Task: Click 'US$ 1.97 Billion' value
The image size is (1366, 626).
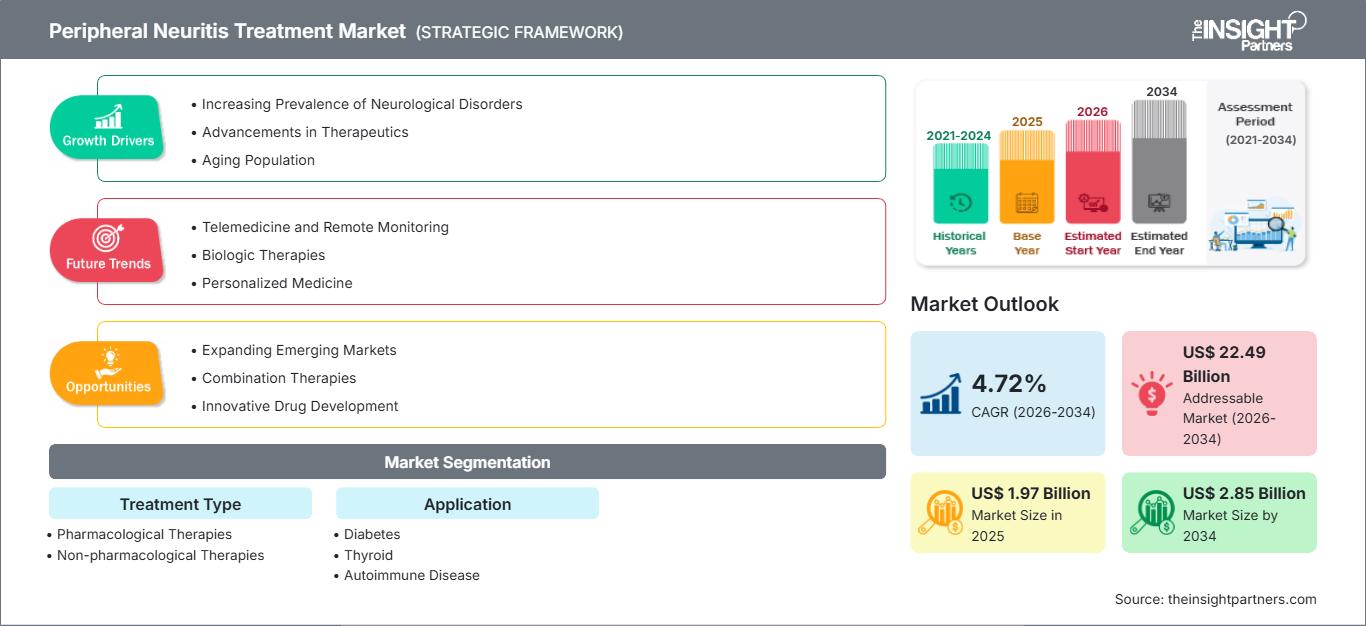Action: click(x=1031, y=493)
